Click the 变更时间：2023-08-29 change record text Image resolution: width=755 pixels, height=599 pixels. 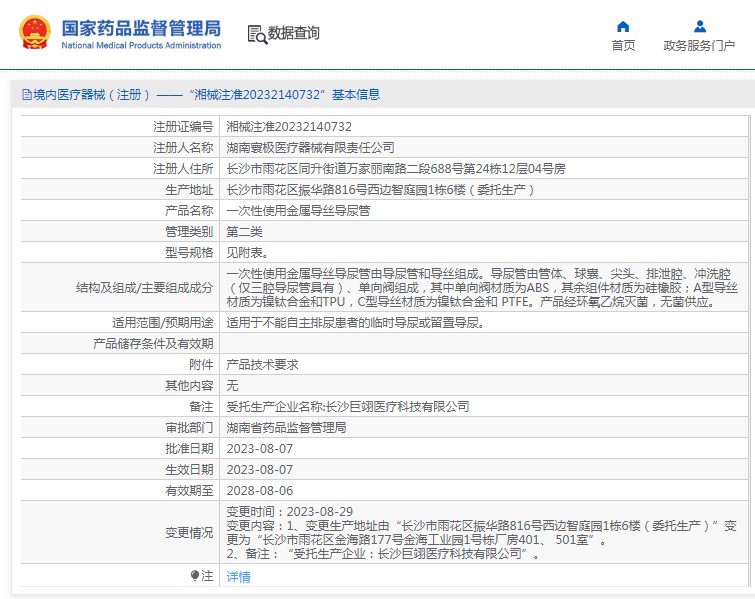289,511
